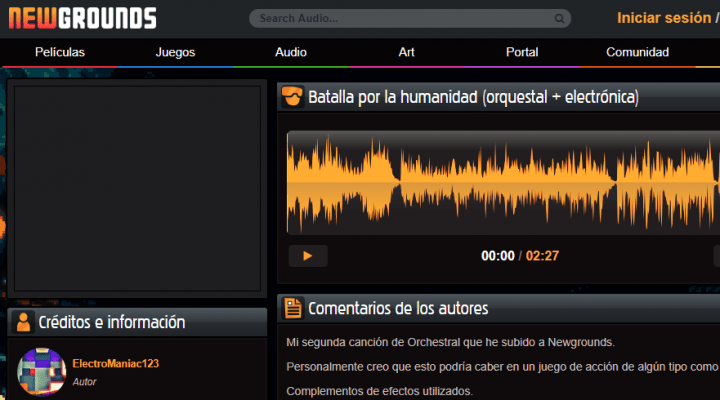Click the Newgrounds logo
Screen dimensions: 720x400
point(83,18)
